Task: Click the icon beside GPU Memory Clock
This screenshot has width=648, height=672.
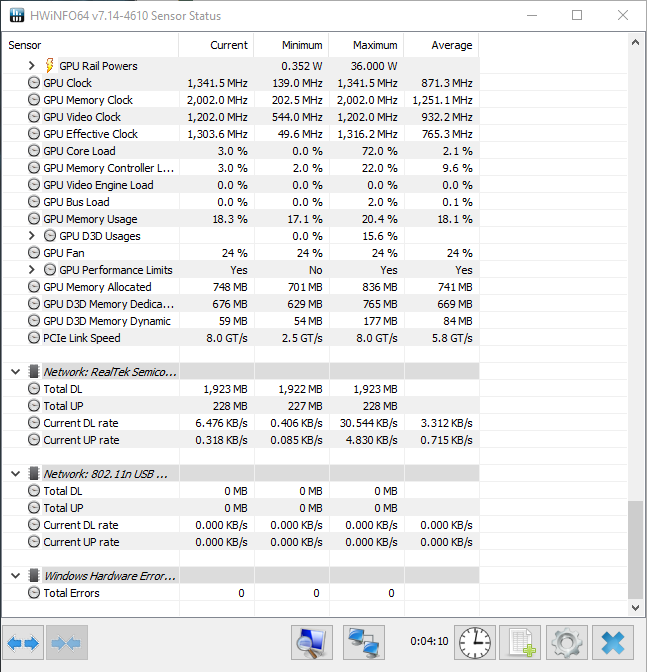Action: 34,100
